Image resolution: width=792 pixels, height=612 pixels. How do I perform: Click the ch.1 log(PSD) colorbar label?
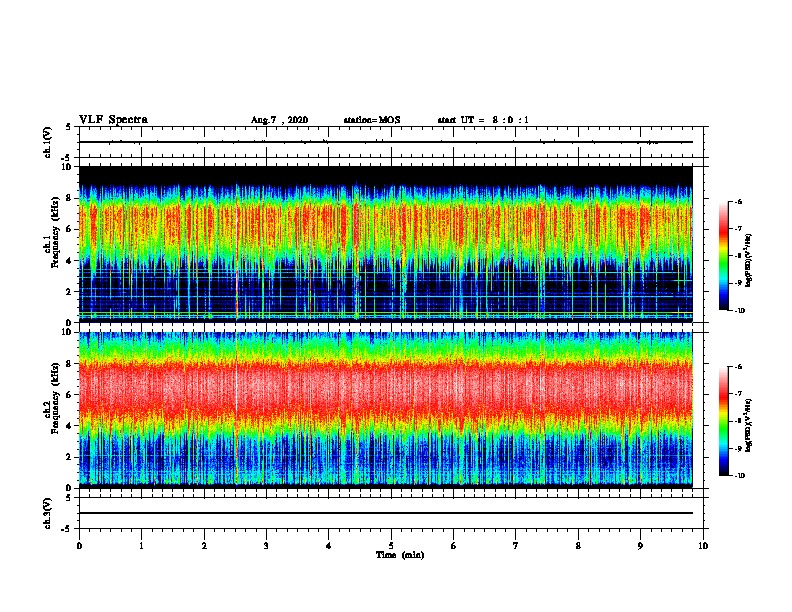tap(748, 261)
